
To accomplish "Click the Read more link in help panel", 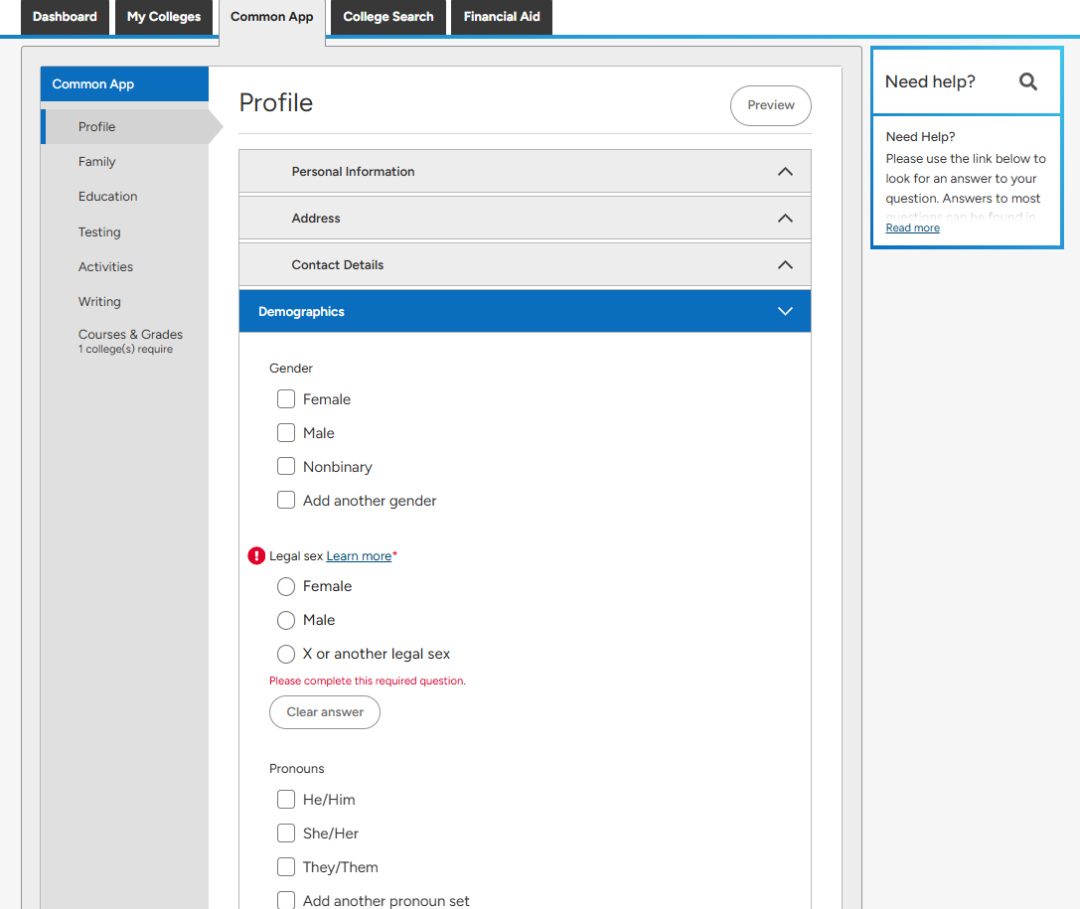I will coord(913,228).
